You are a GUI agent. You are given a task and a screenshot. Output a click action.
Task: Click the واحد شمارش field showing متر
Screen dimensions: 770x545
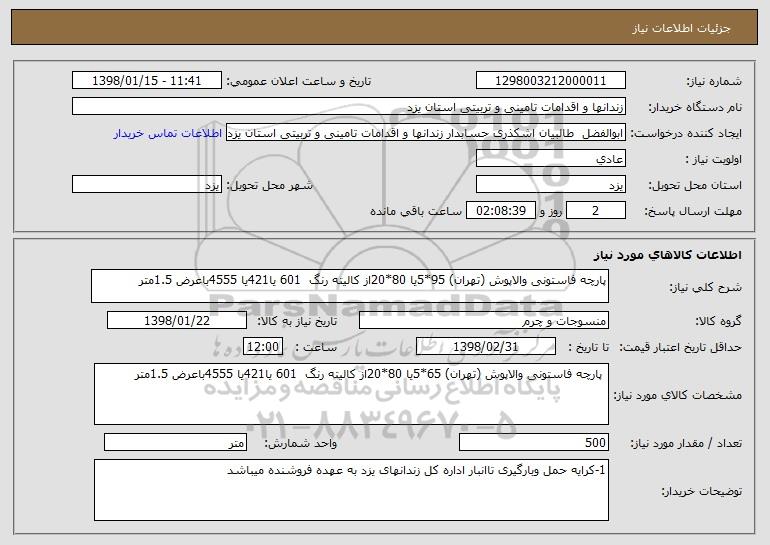(x=175, y=442)
